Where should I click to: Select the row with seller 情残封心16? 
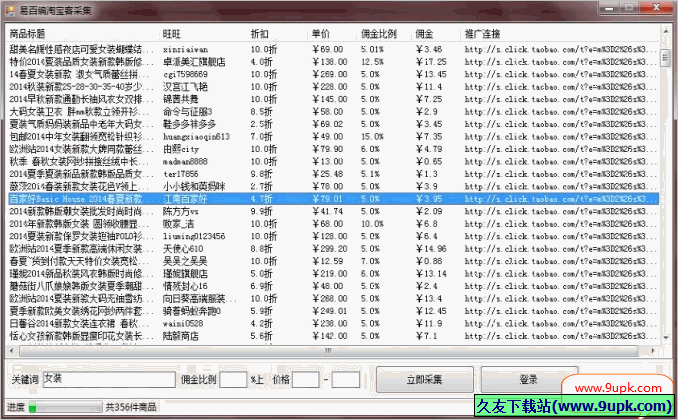pyautogui.click(x=332, y=286)
